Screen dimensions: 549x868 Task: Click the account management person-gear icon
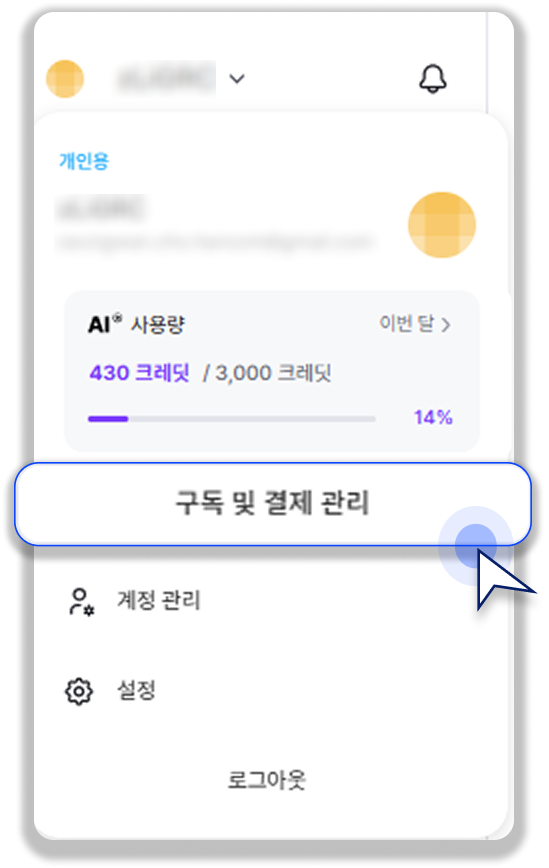[81, 602]
